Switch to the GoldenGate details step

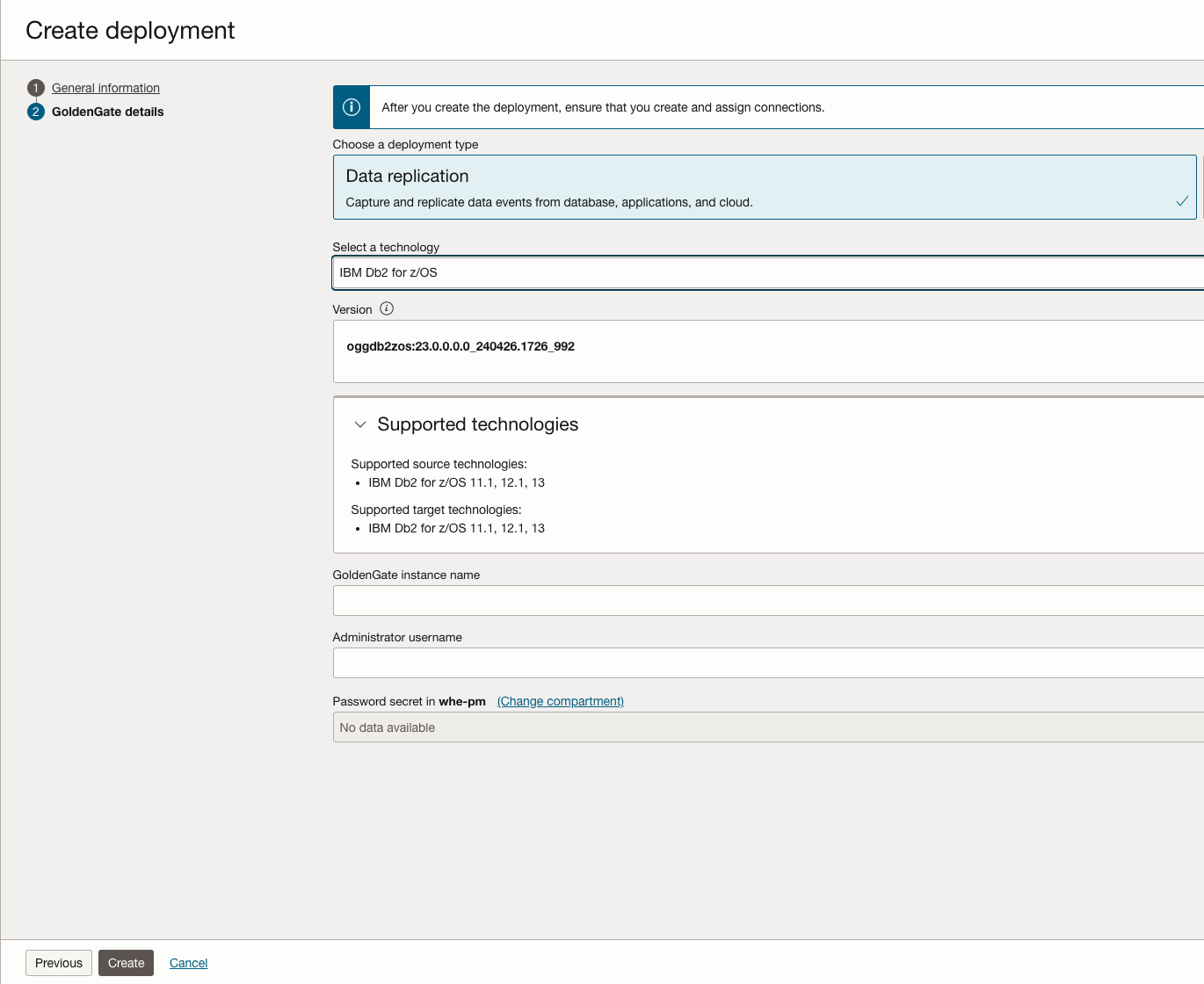pos(107,112)
